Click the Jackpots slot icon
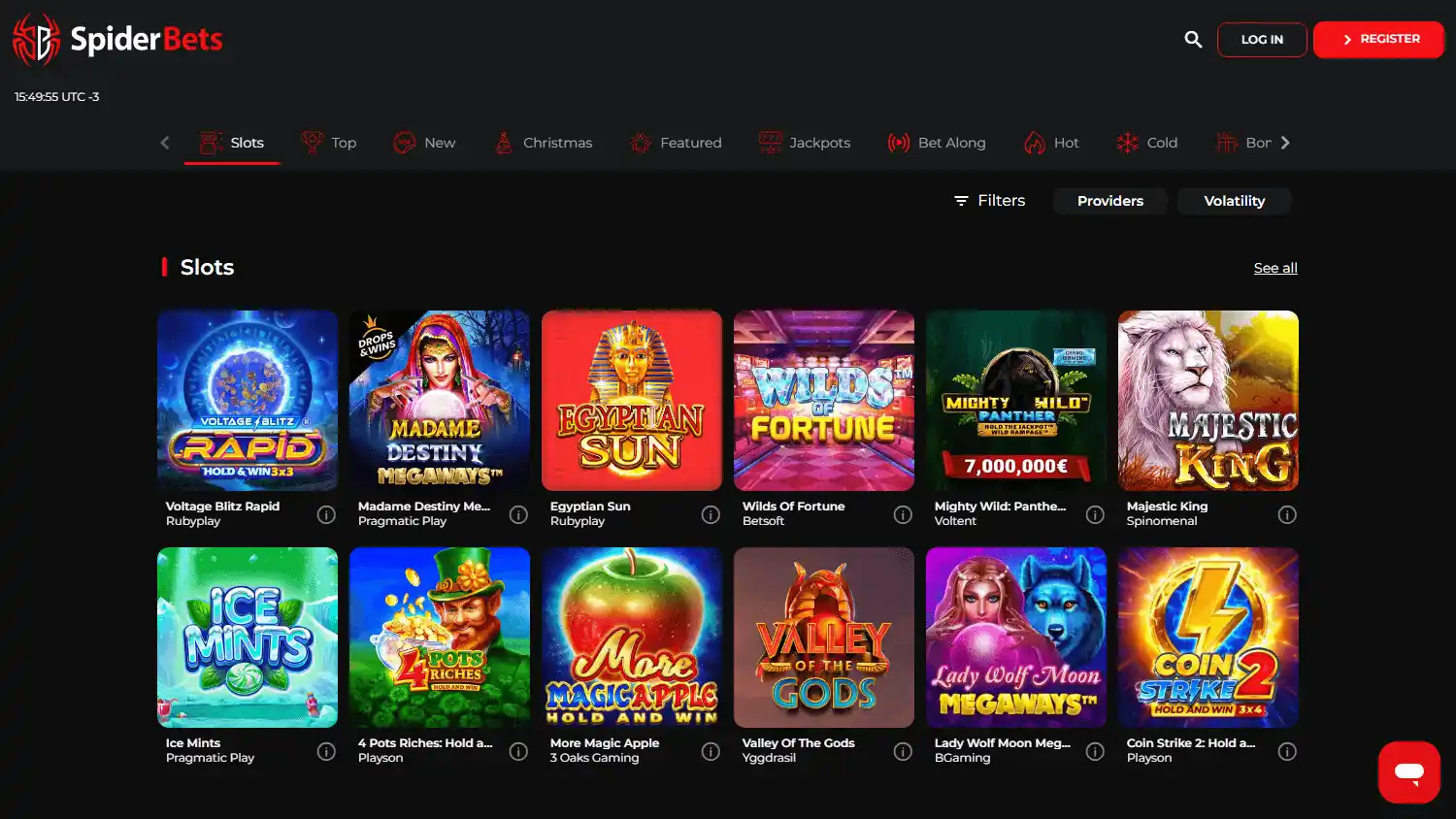Image resolution: width=1456 pixels, height=819 pixels. [770, 143]
